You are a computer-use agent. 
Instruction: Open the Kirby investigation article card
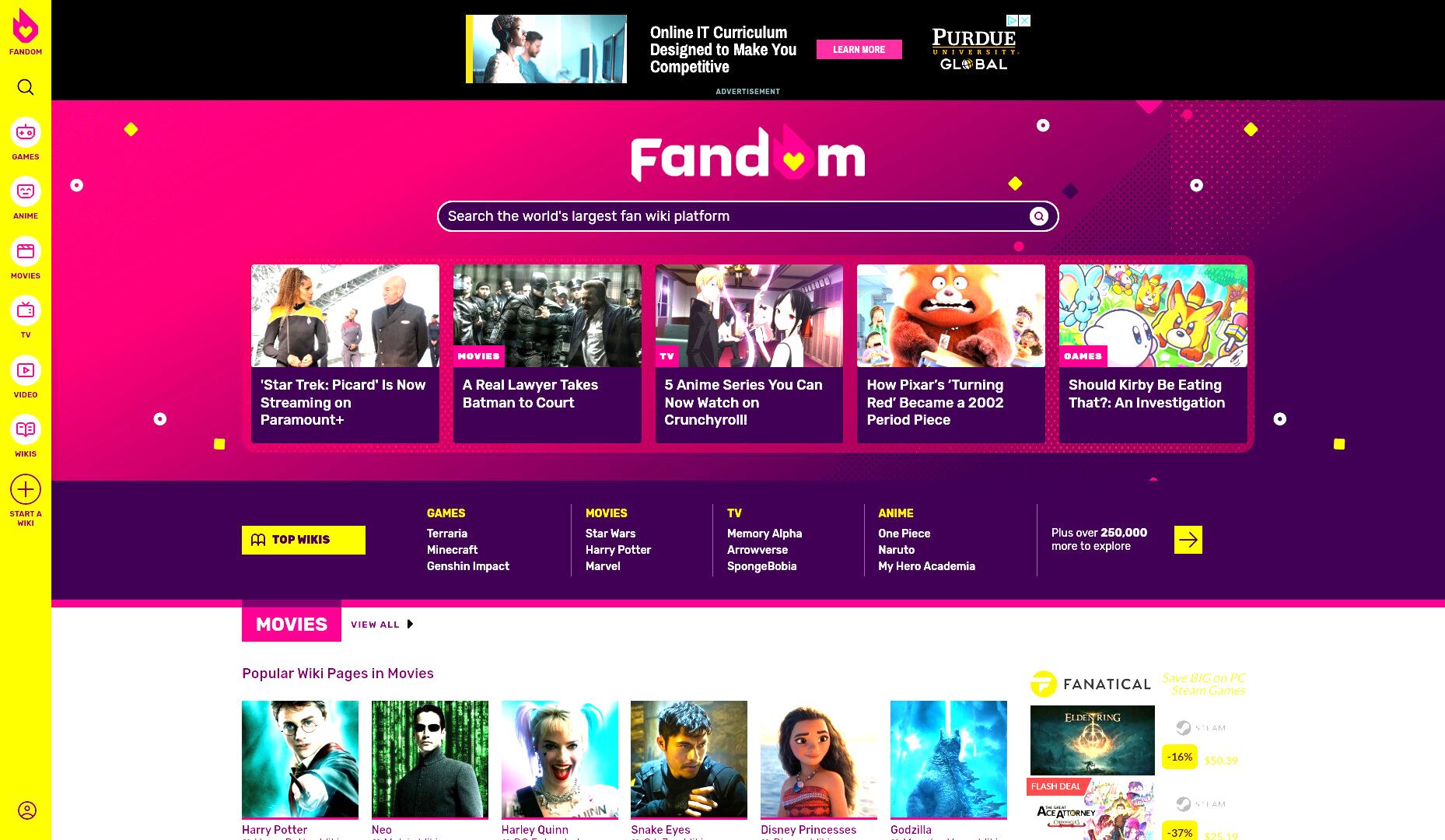click(x=1153, y=354)
